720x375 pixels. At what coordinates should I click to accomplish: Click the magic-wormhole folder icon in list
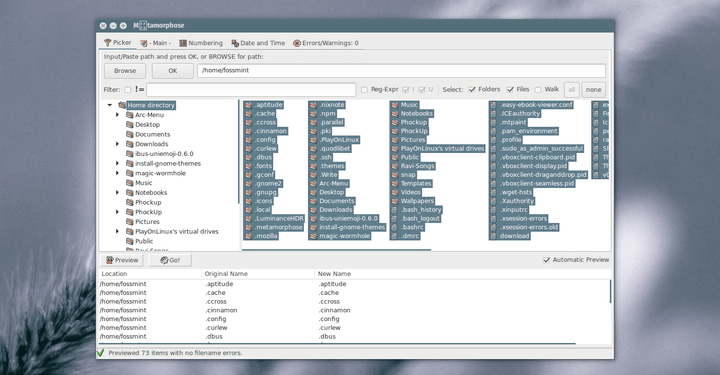pos(314,236)
